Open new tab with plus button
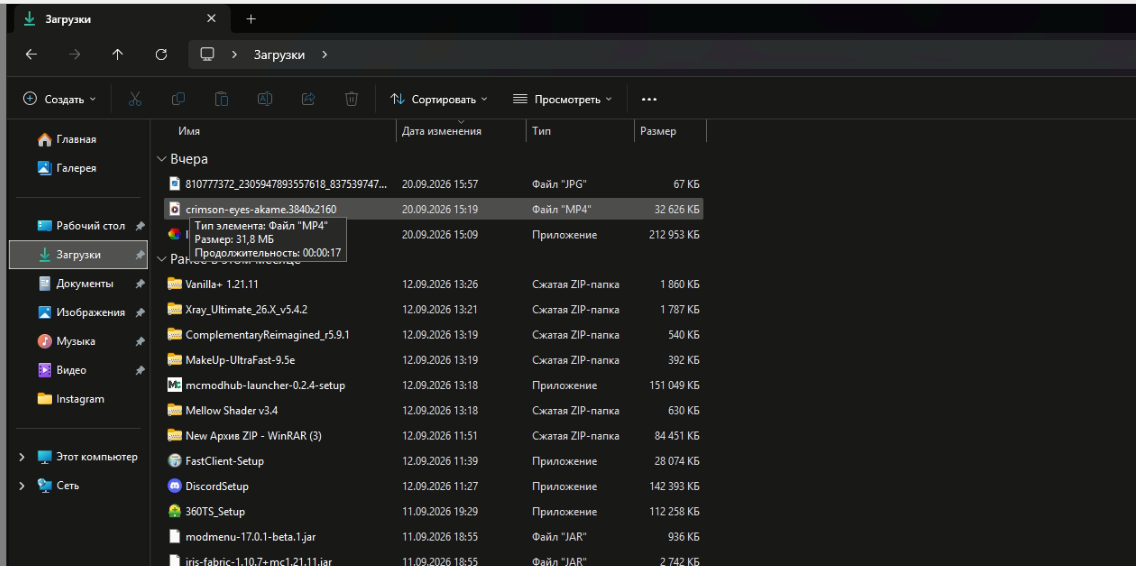Screen dimensions: 1136x566 tap(251, 19)
